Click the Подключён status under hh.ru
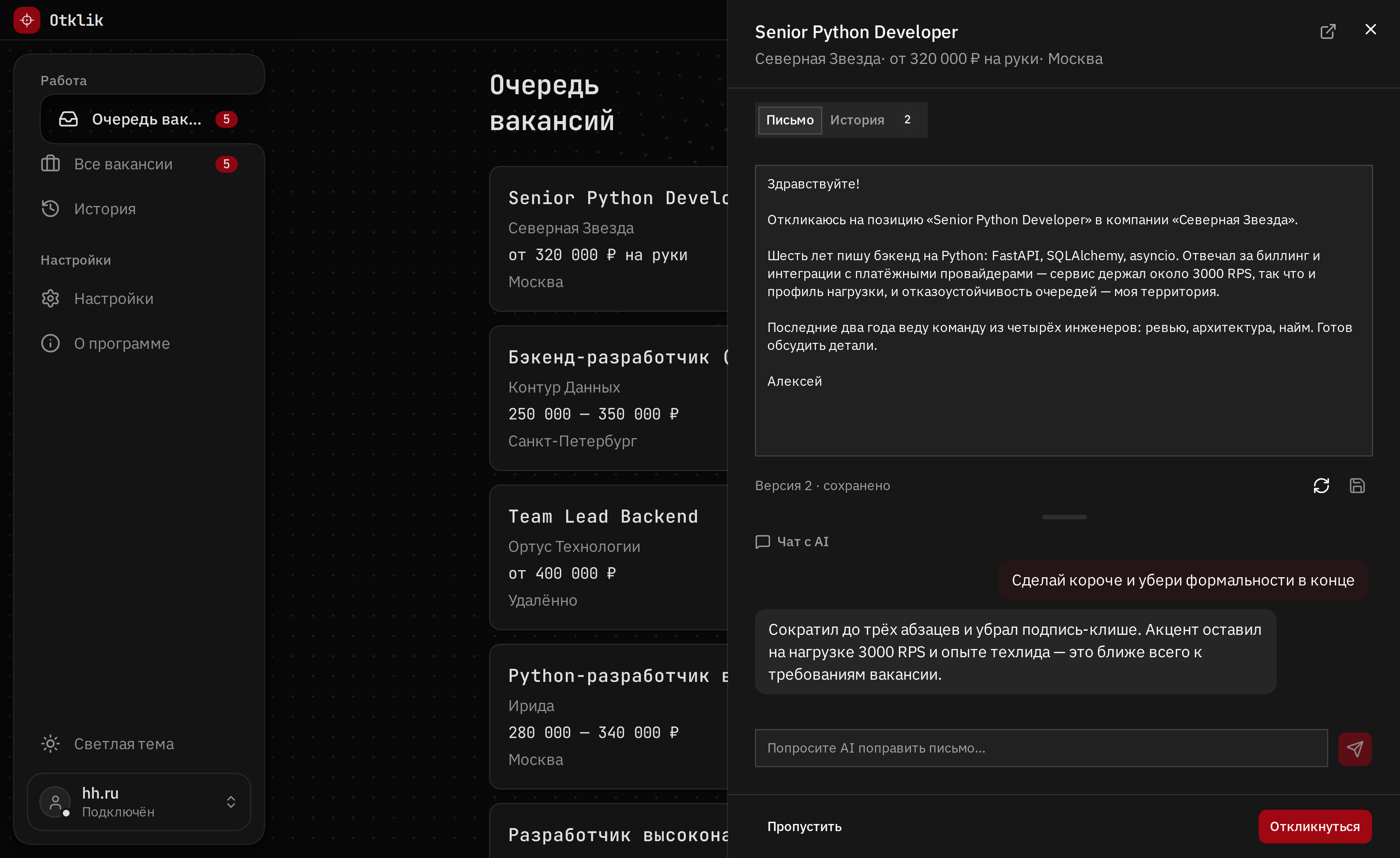1400x858 pixels. coord(118,812)
